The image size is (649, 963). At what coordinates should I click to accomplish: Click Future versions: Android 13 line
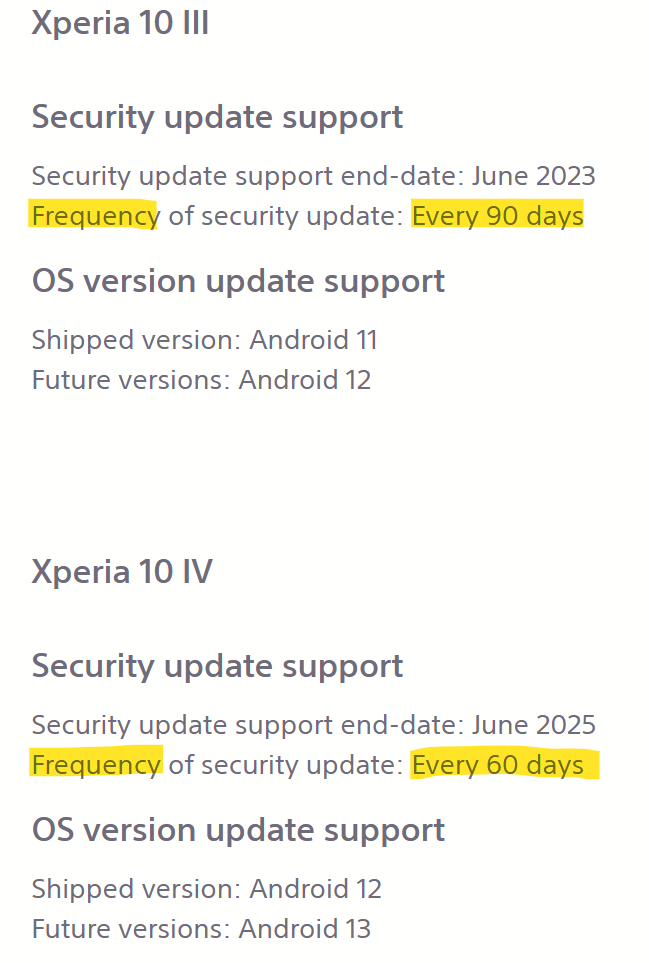click(201, 929)
